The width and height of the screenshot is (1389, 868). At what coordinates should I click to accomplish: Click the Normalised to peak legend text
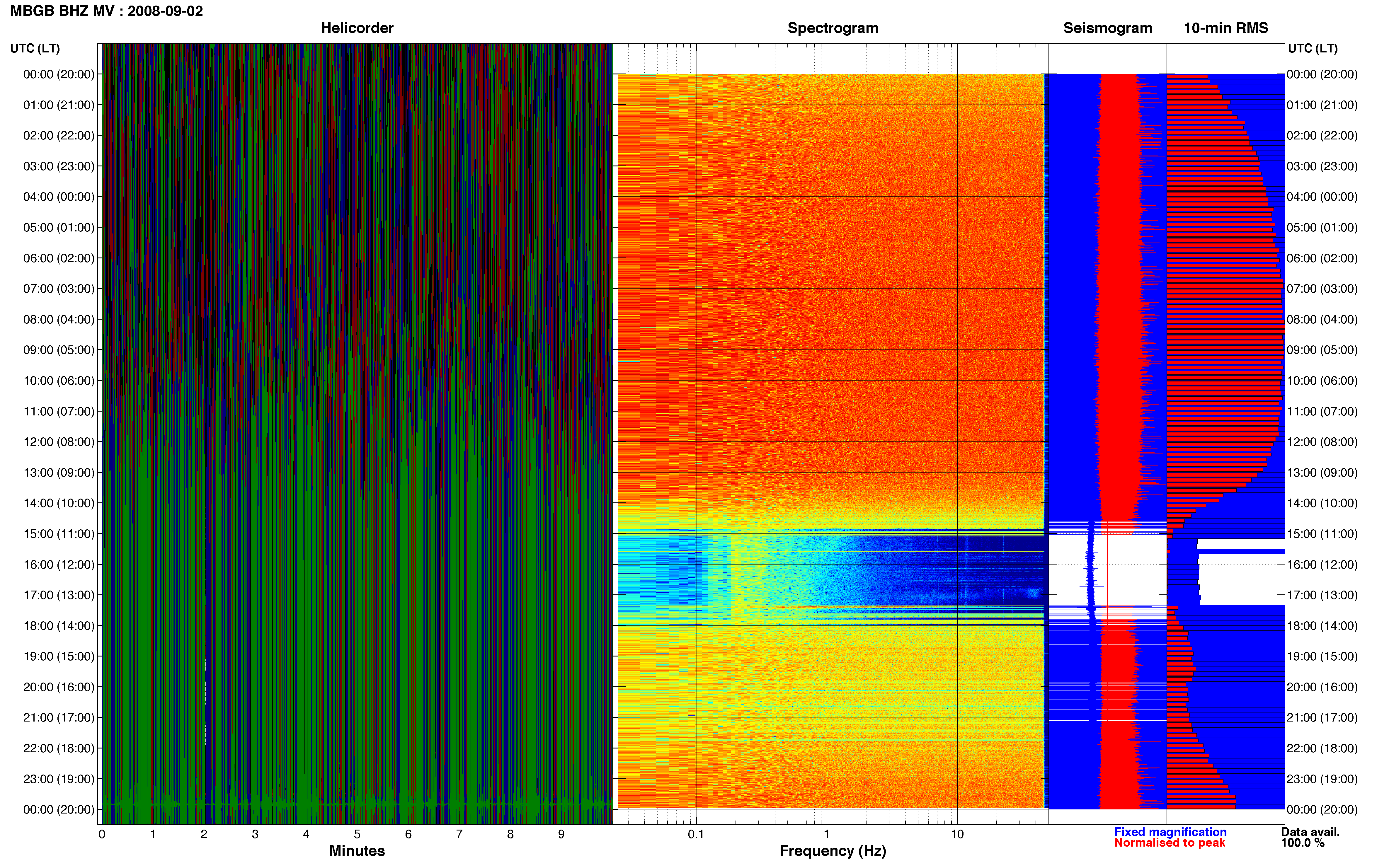[1170, 843]
